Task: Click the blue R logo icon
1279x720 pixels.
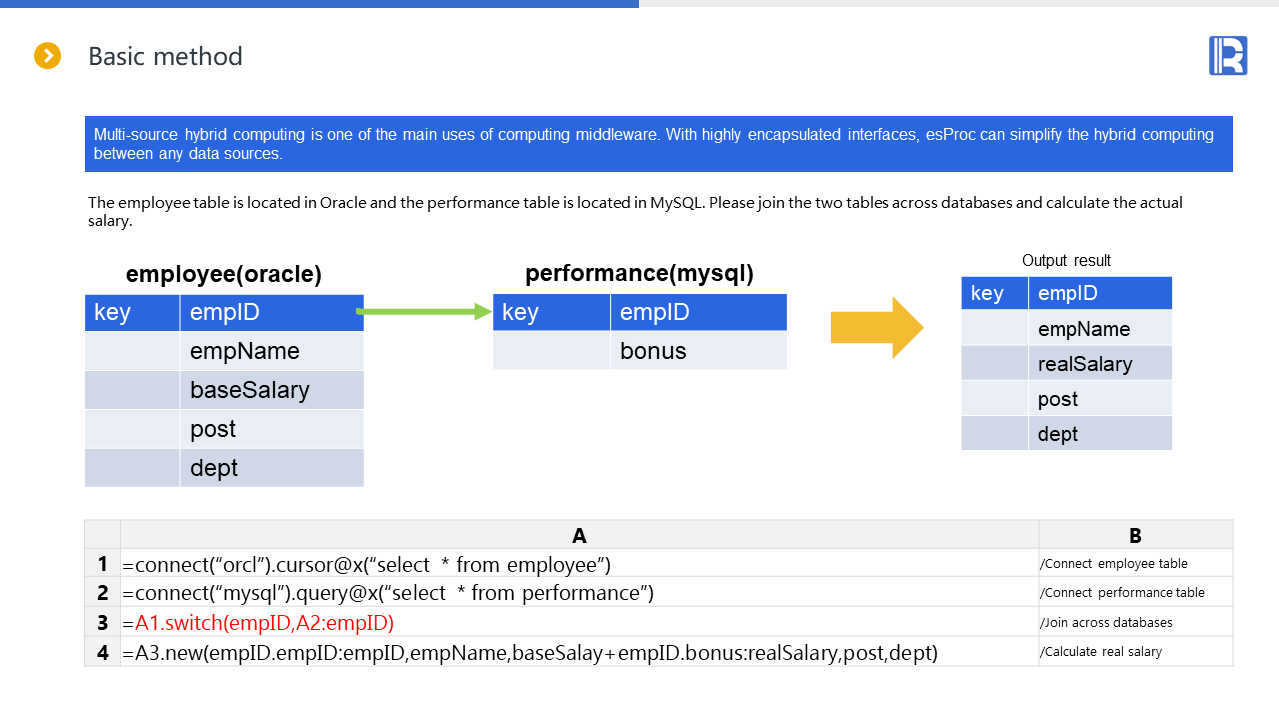Action: [x=1227, y=56]
